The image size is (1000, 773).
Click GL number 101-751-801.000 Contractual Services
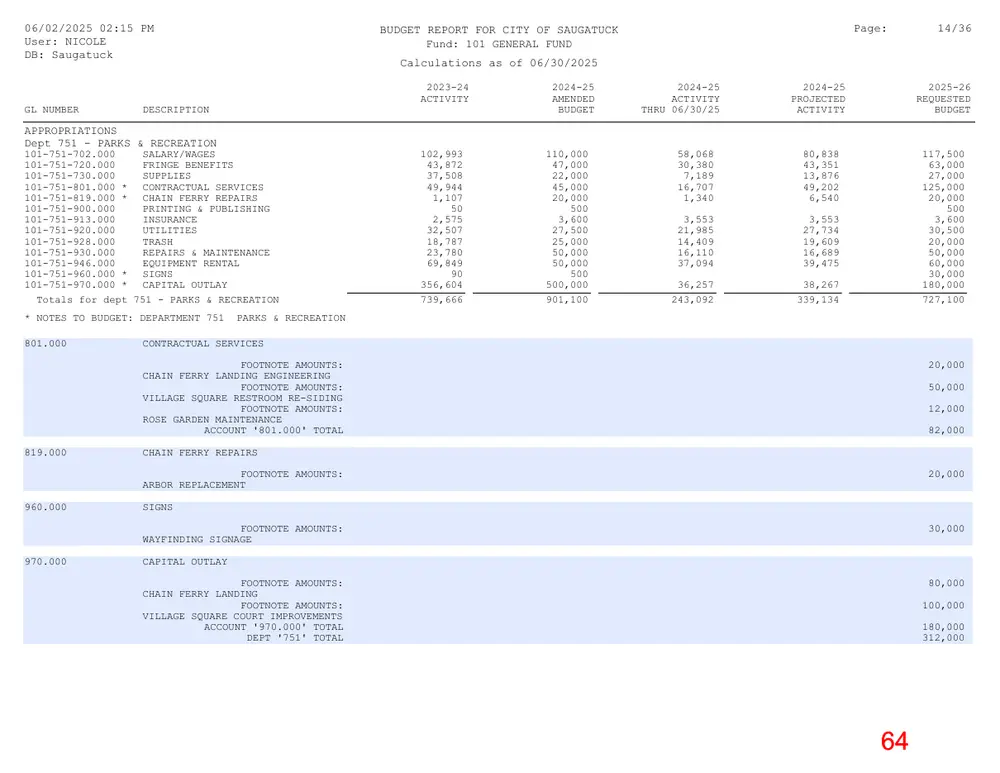pos(70,188)
